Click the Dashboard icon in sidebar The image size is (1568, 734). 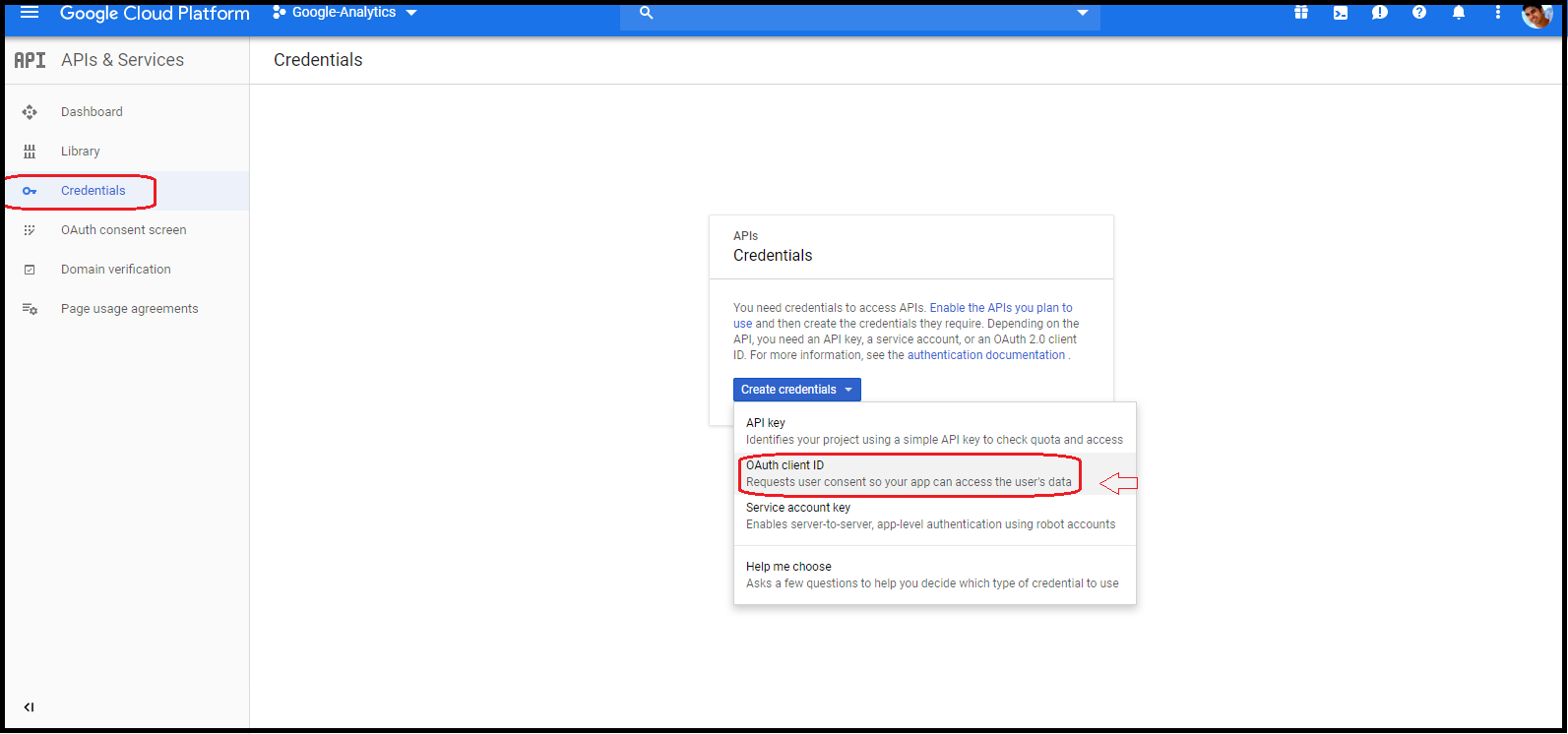[30, 112]
